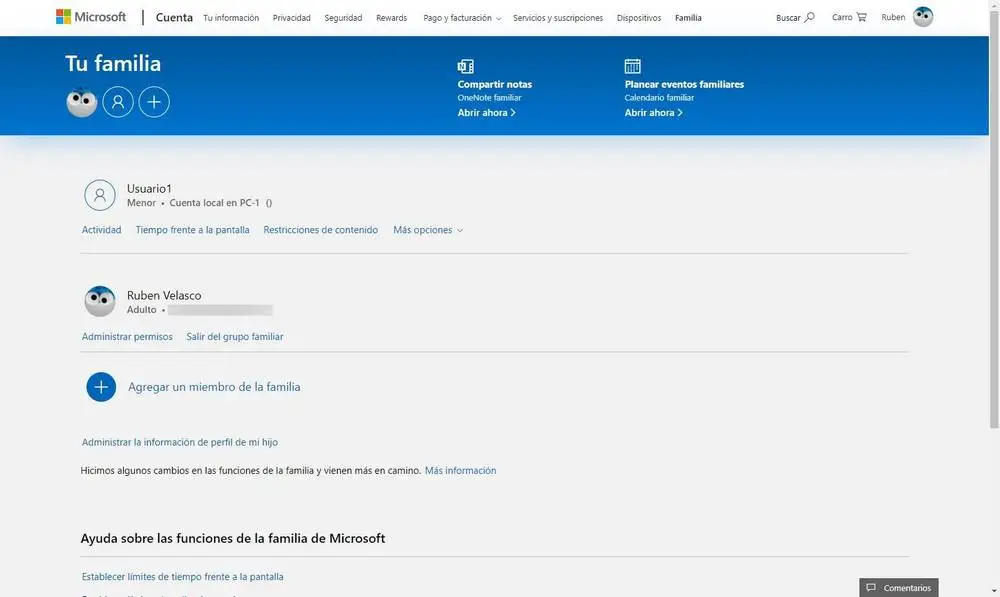Click Usuario1's profile avatar icon
1000x597 pixels.
[100, 195]
